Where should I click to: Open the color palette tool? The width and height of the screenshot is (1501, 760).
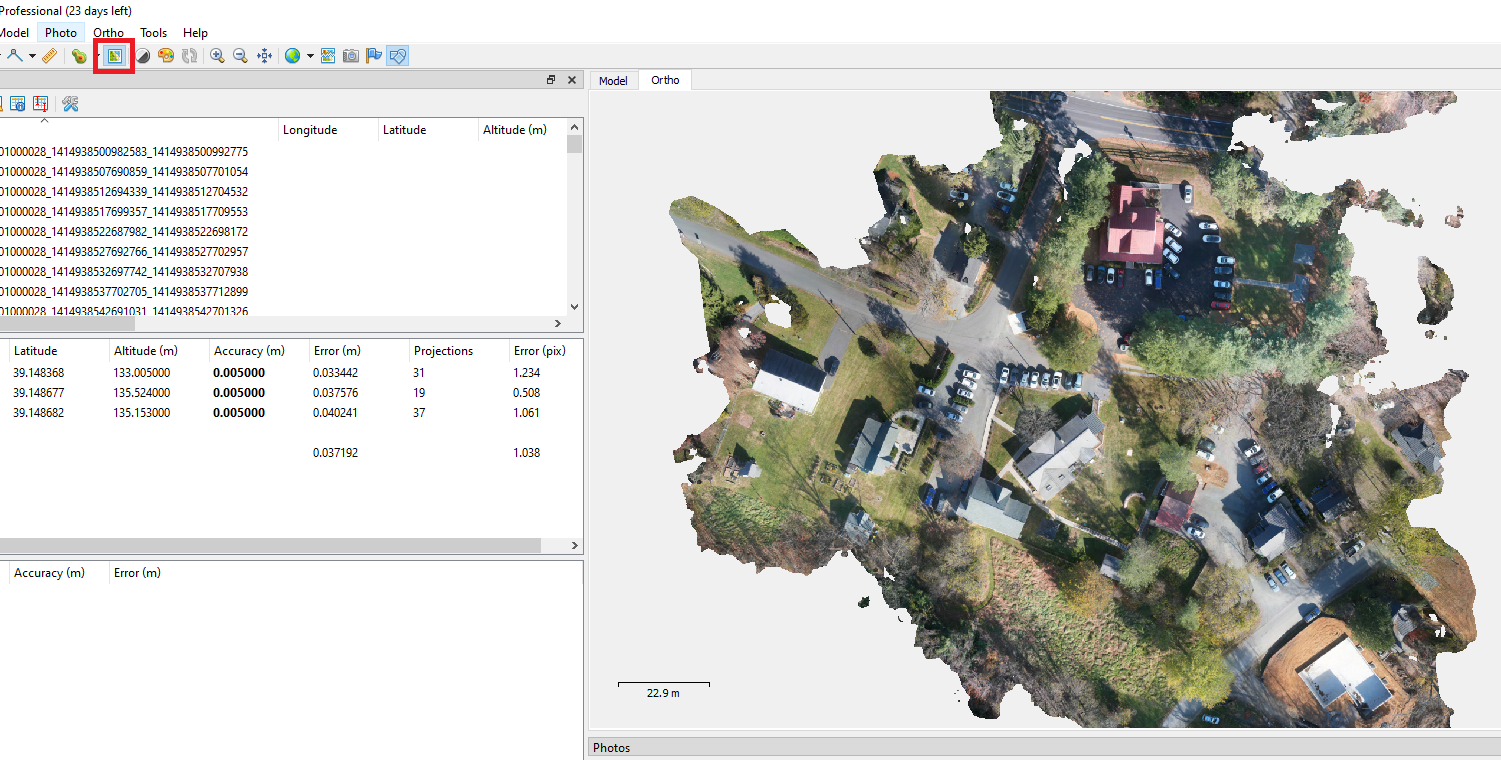[x=166, y=56]
